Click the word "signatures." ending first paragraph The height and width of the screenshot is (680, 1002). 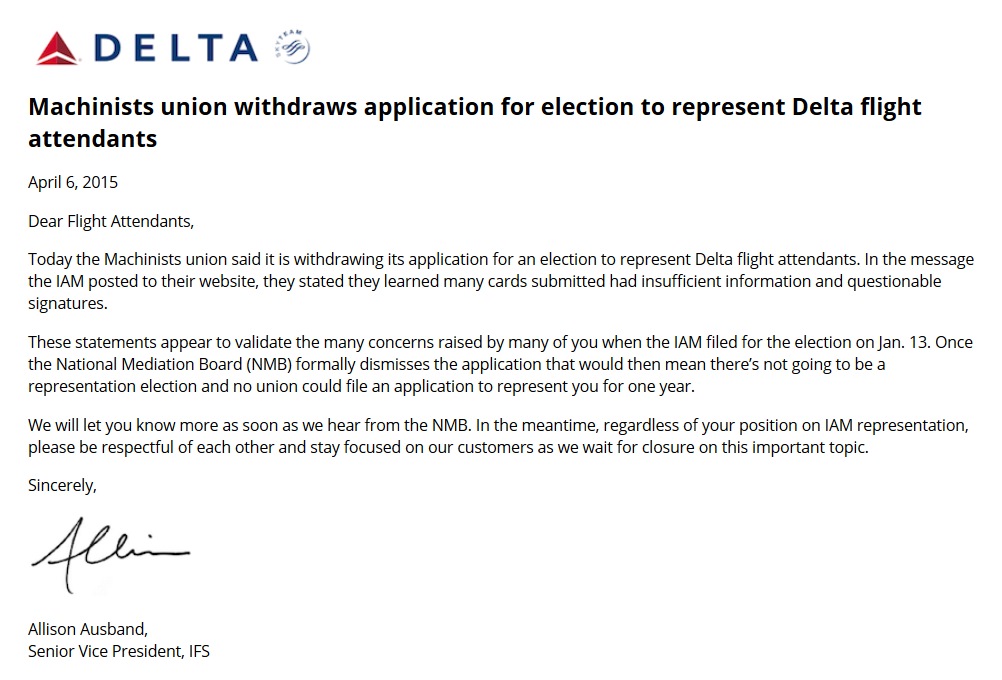point(66,302)
